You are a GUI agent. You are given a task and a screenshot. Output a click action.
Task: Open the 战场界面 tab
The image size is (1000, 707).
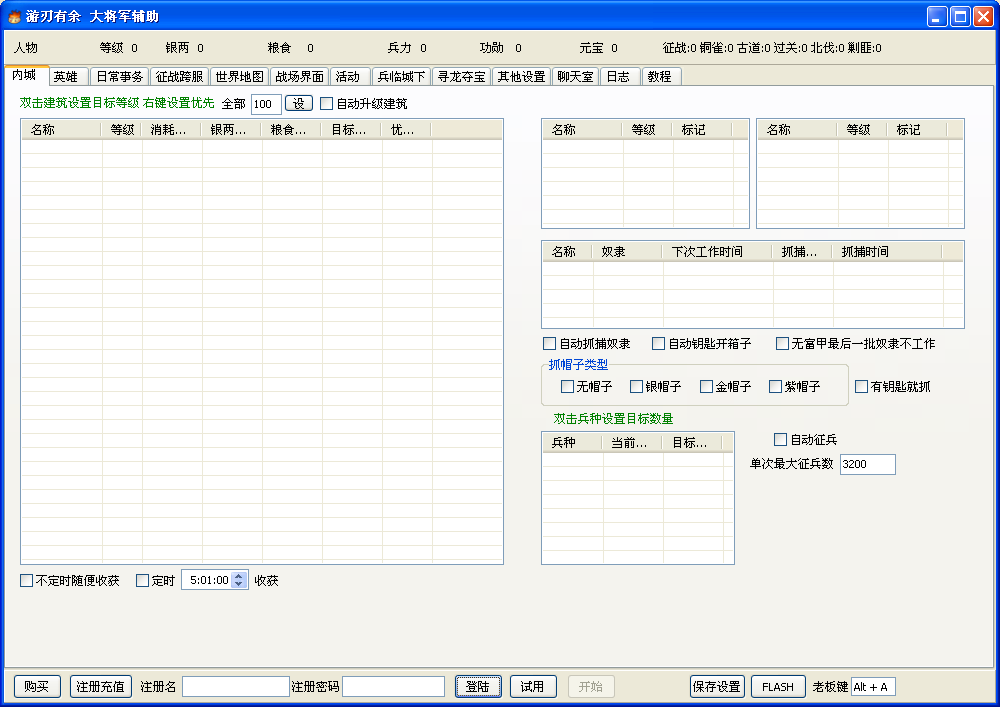click(299, 77)
